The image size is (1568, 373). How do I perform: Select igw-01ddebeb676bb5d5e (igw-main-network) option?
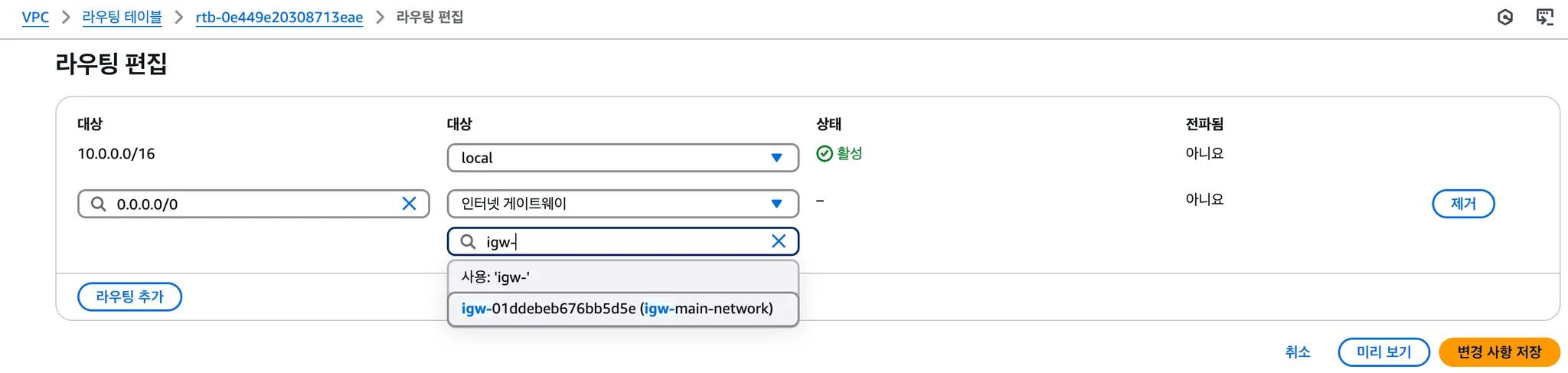click(617, 309)
